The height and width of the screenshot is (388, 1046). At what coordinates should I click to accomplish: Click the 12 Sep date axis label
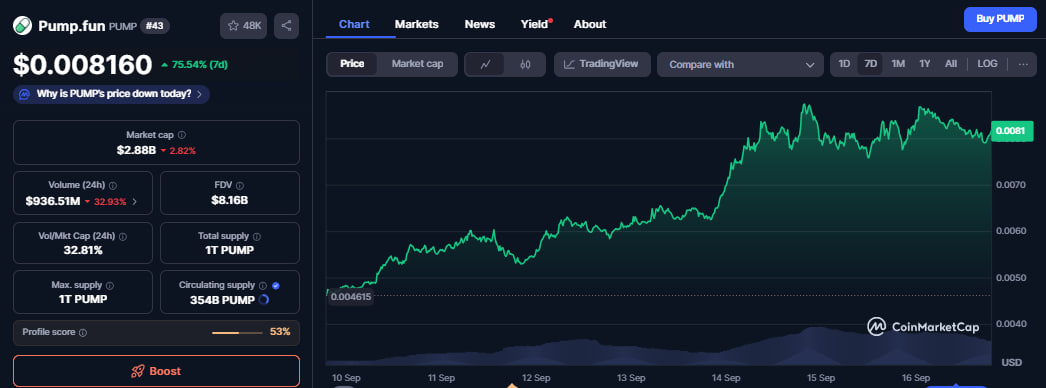pyautogui.click(x=536, y=377)
